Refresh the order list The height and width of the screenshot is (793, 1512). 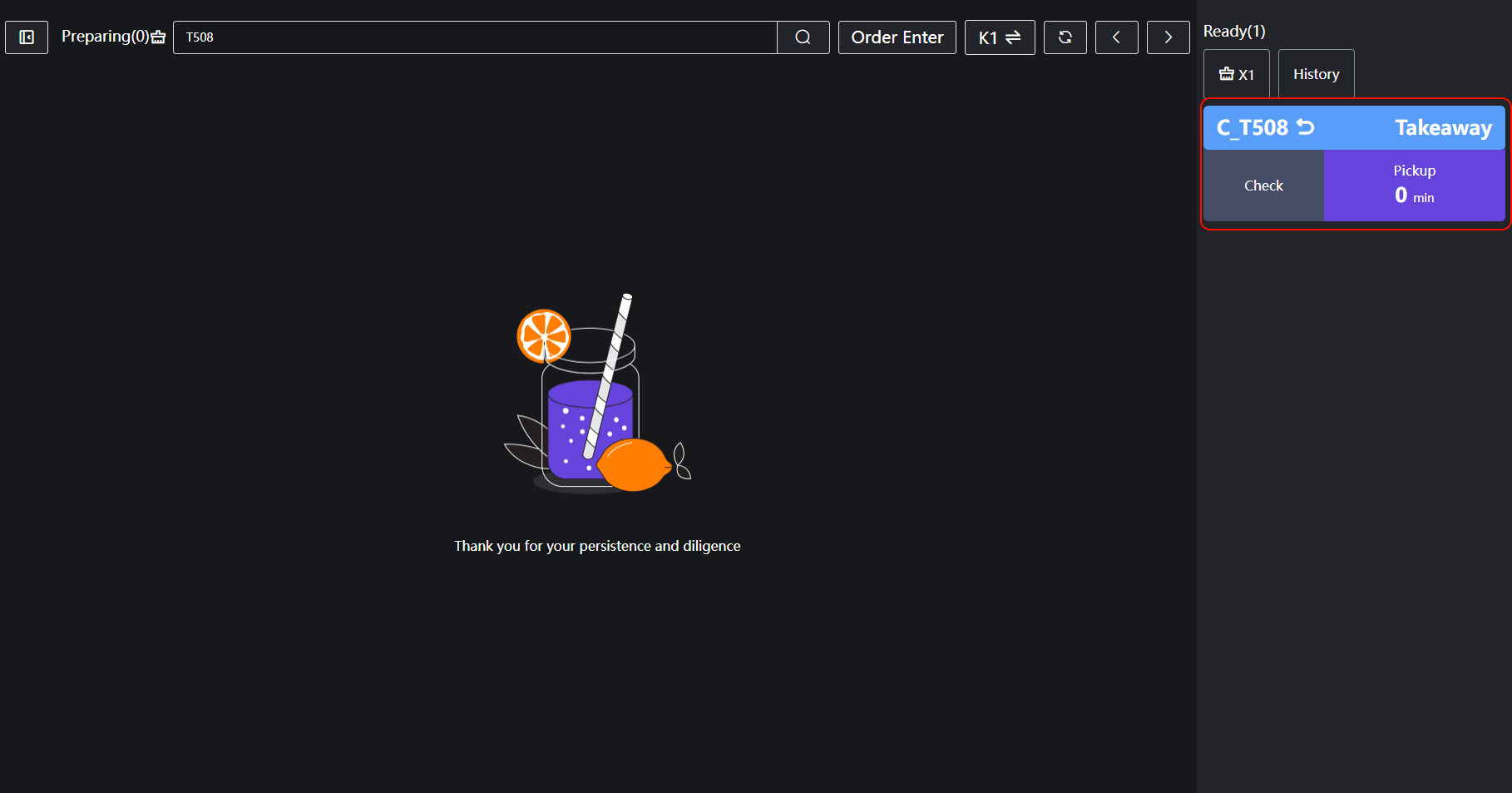pyautogui.click(x=1065, y=37)
